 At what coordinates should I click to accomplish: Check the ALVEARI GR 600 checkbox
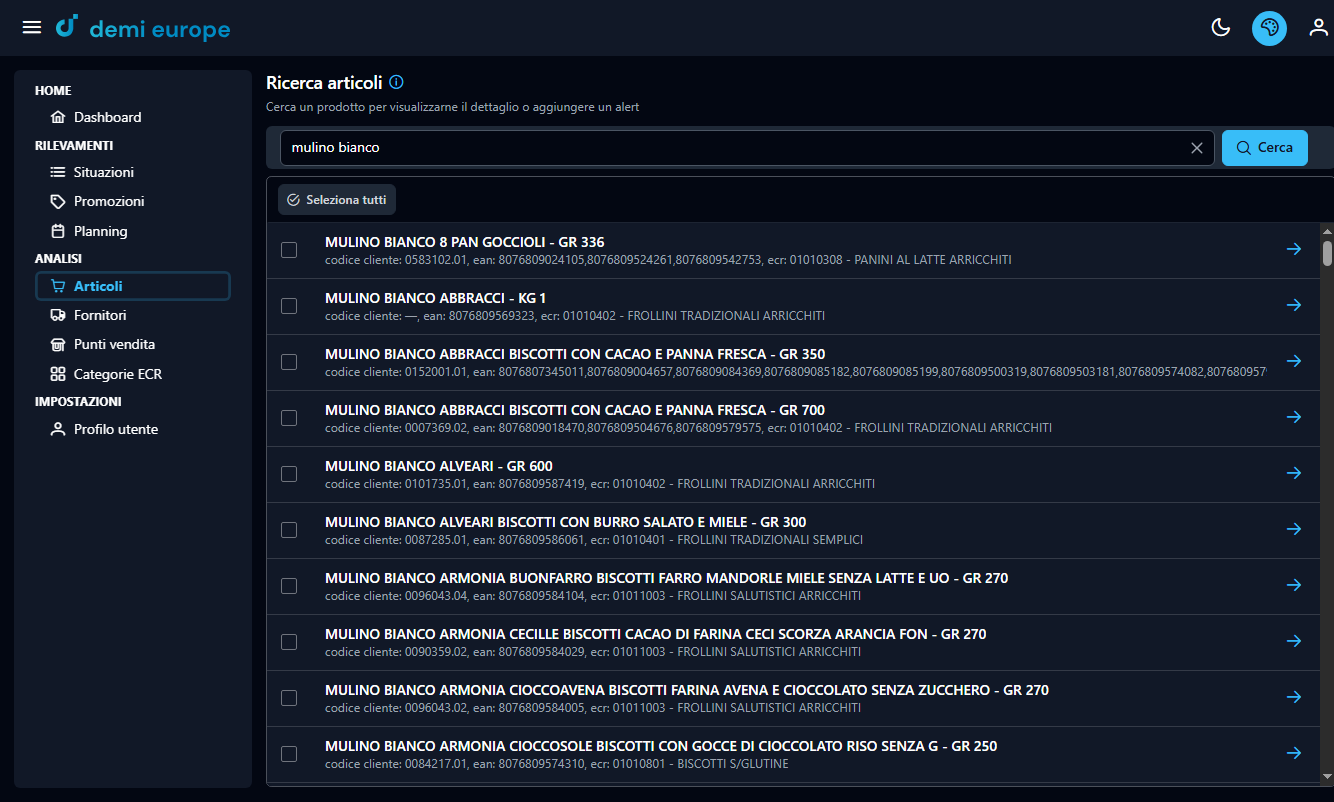point(289,474)
